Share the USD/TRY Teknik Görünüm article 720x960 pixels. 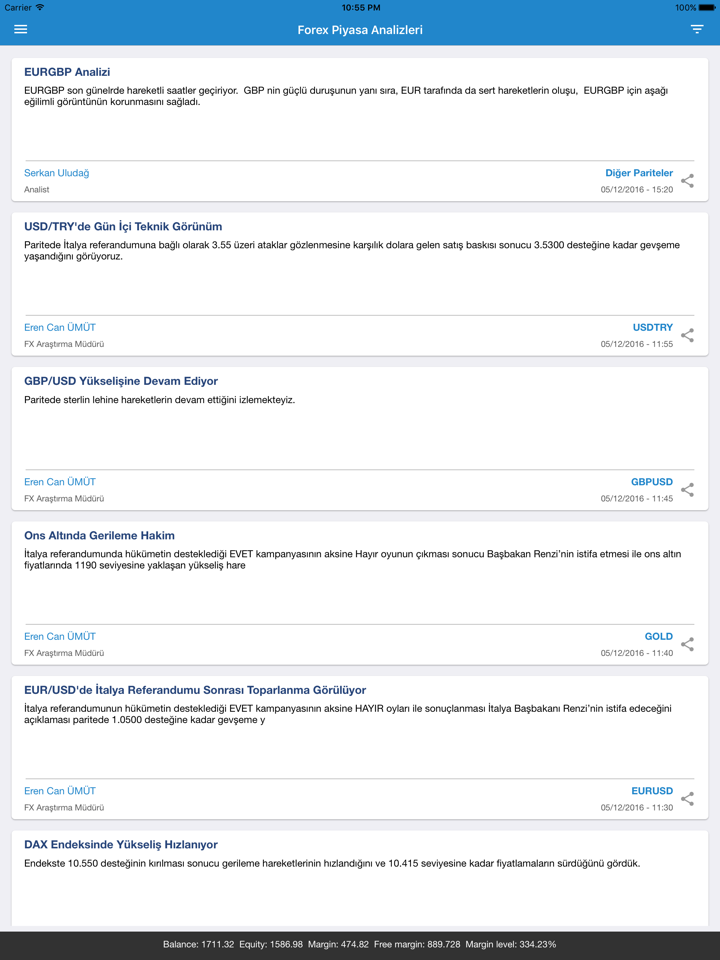click(x=687, y=335)
